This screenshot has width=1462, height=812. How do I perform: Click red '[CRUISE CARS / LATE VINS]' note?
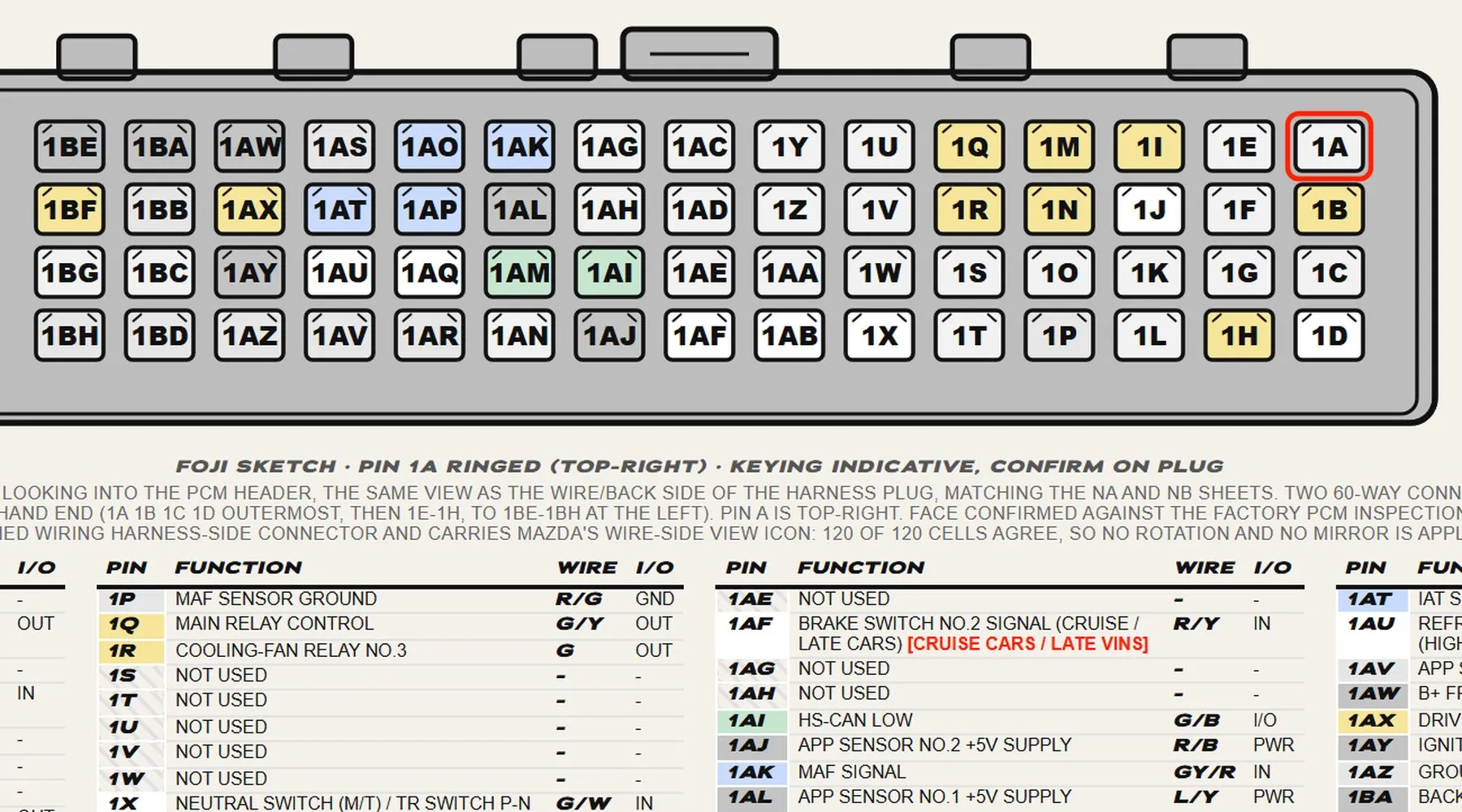[x=1027, y=644]
